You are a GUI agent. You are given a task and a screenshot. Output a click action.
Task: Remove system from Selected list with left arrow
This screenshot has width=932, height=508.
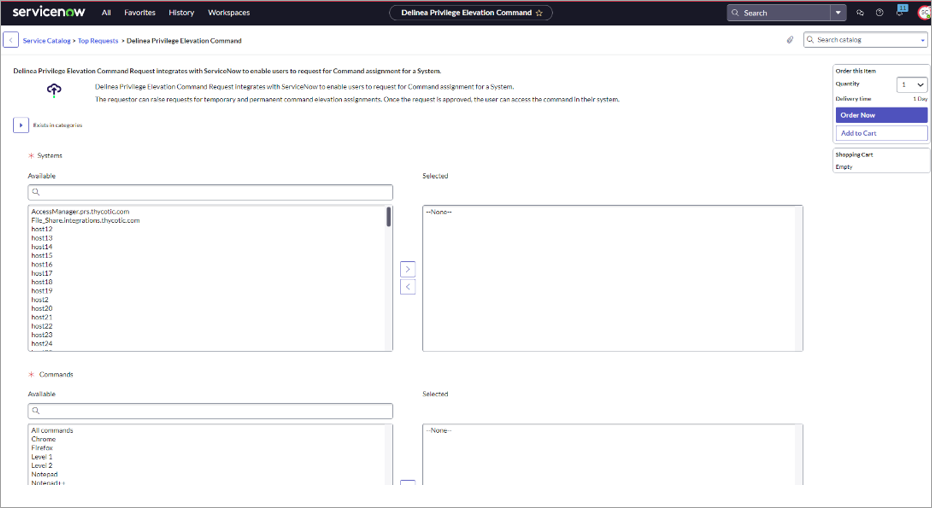coord(407,287)
